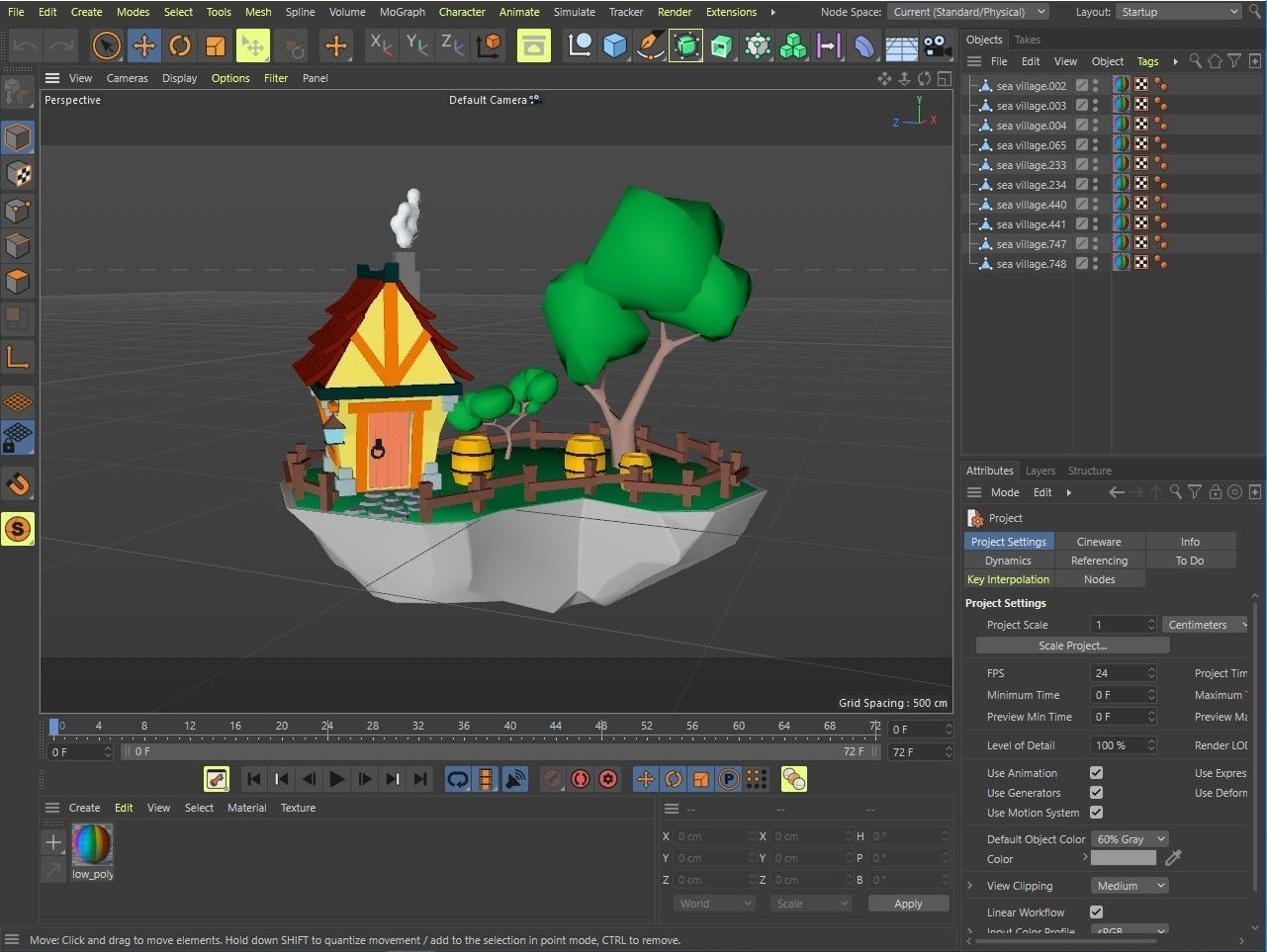Open World coordinate system dropdown
Image resolution: width=1267 pixels, height=952 pixels.
tap(714, 904)
